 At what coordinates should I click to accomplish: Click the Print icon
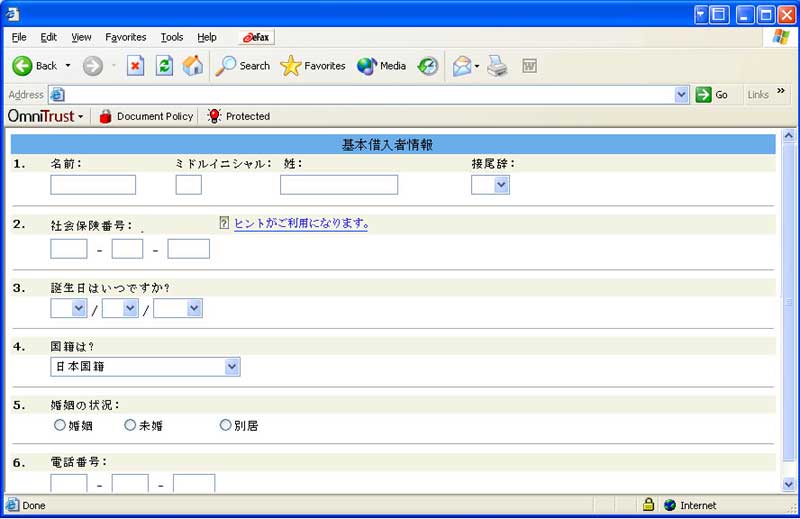pos(497,66)
